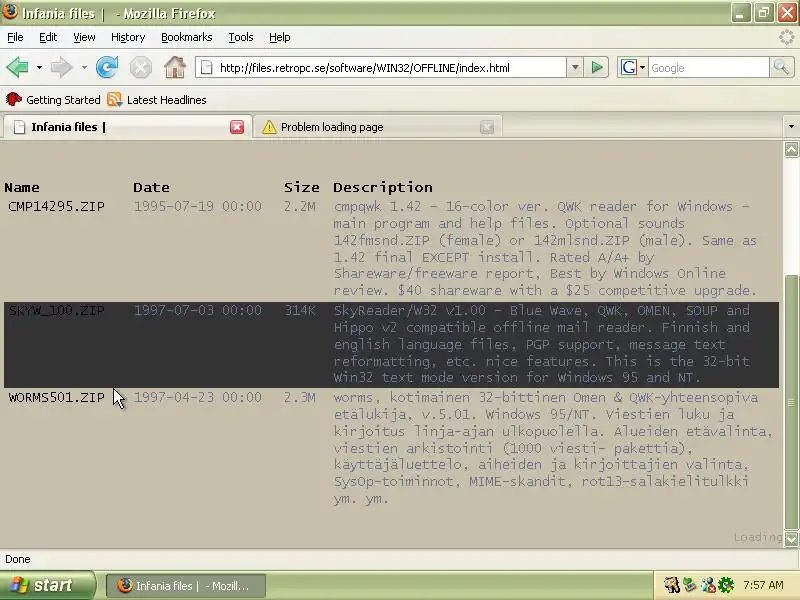The height and width of the screenshot is (600, 800).
Task: Select the Infania files taskbar button
Action: click(x=186, y=586)
